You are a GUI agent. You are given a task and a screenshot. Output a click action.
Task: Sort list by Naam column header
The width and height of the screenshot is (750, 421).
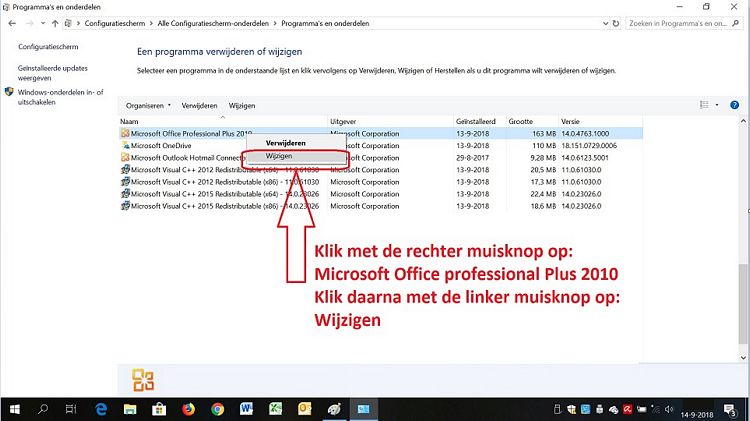tap(223, 122)
